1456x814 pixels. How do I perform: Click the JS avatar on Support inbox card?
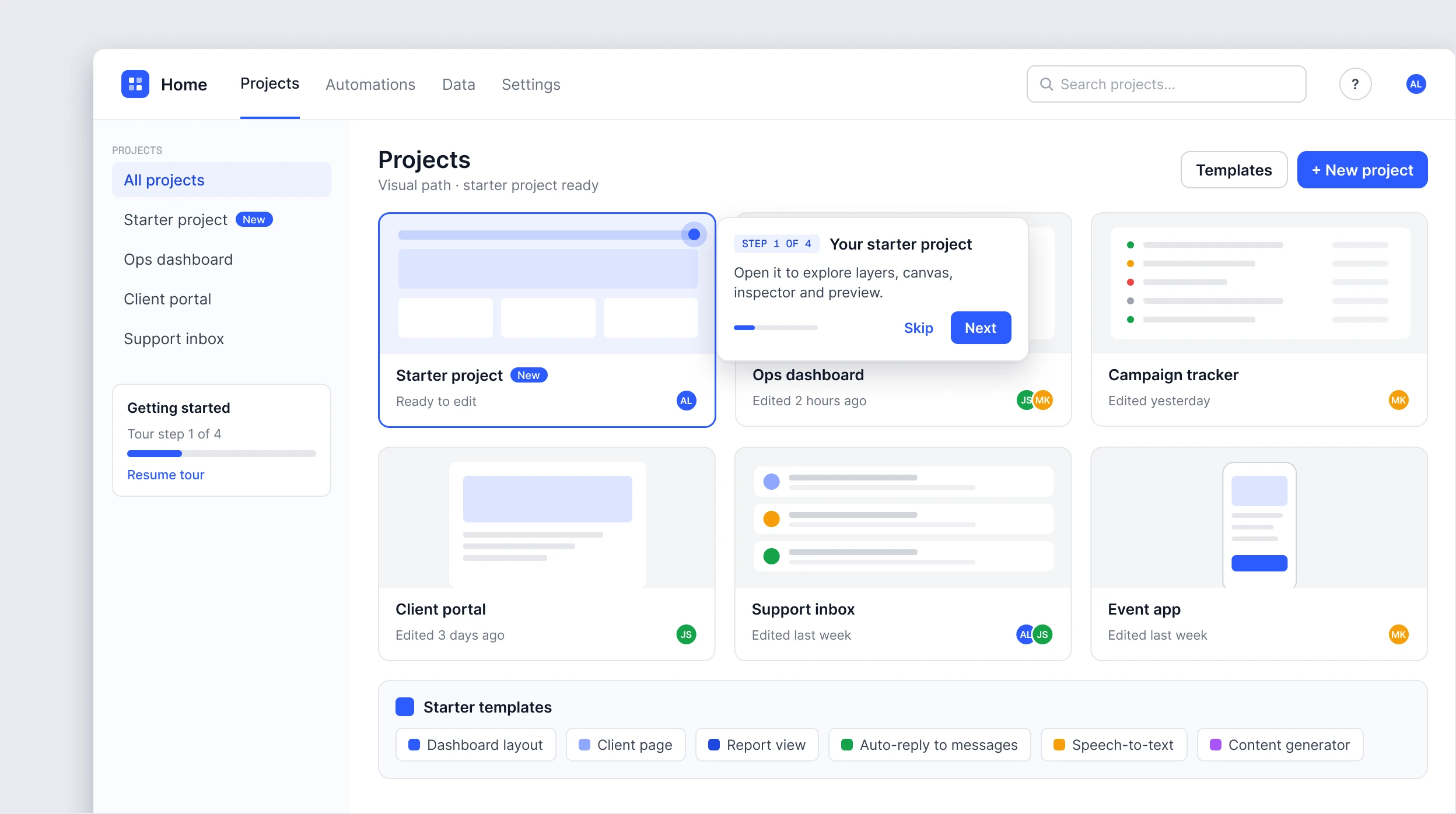click(1042, 634)
